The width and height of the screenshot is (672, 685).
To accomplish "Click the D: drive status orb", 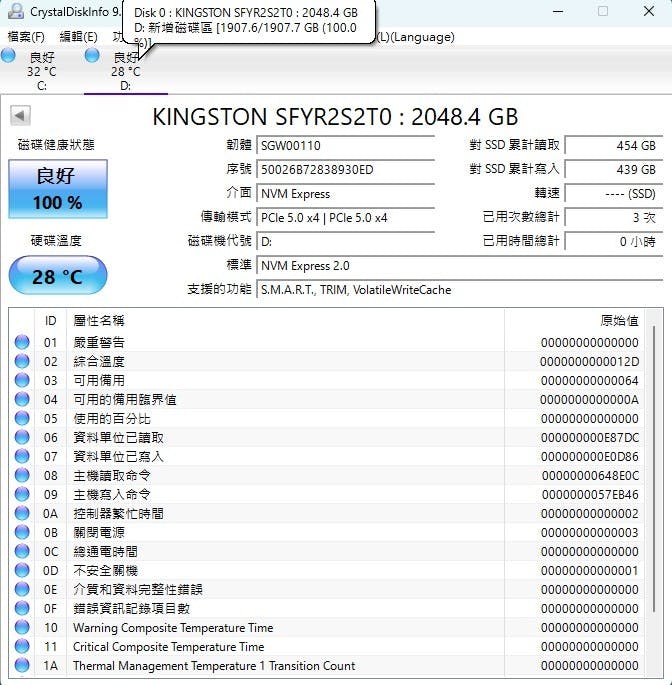I will pyautogui.click(x=92, y=56).
